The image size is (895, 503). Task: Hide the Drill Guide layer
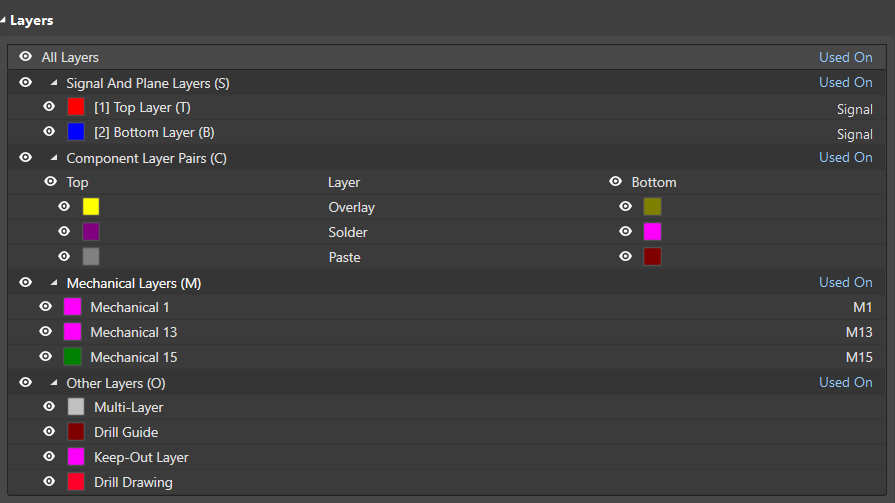click(49, 432)
